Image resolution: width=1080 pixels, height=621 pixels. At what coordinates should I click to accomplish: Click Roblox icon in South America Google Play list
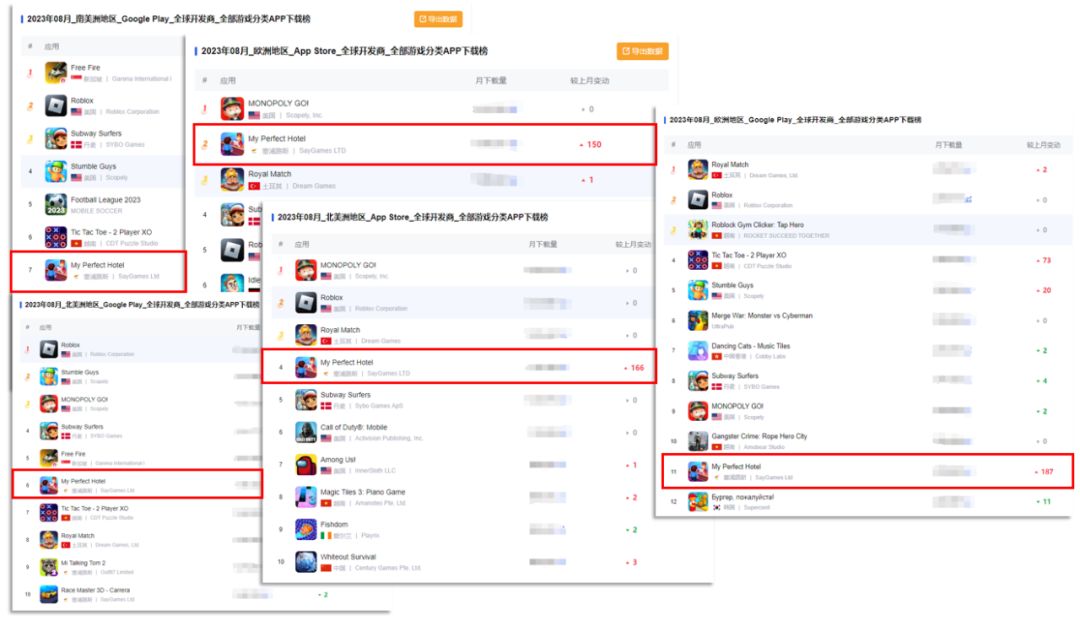pos(56,105)
